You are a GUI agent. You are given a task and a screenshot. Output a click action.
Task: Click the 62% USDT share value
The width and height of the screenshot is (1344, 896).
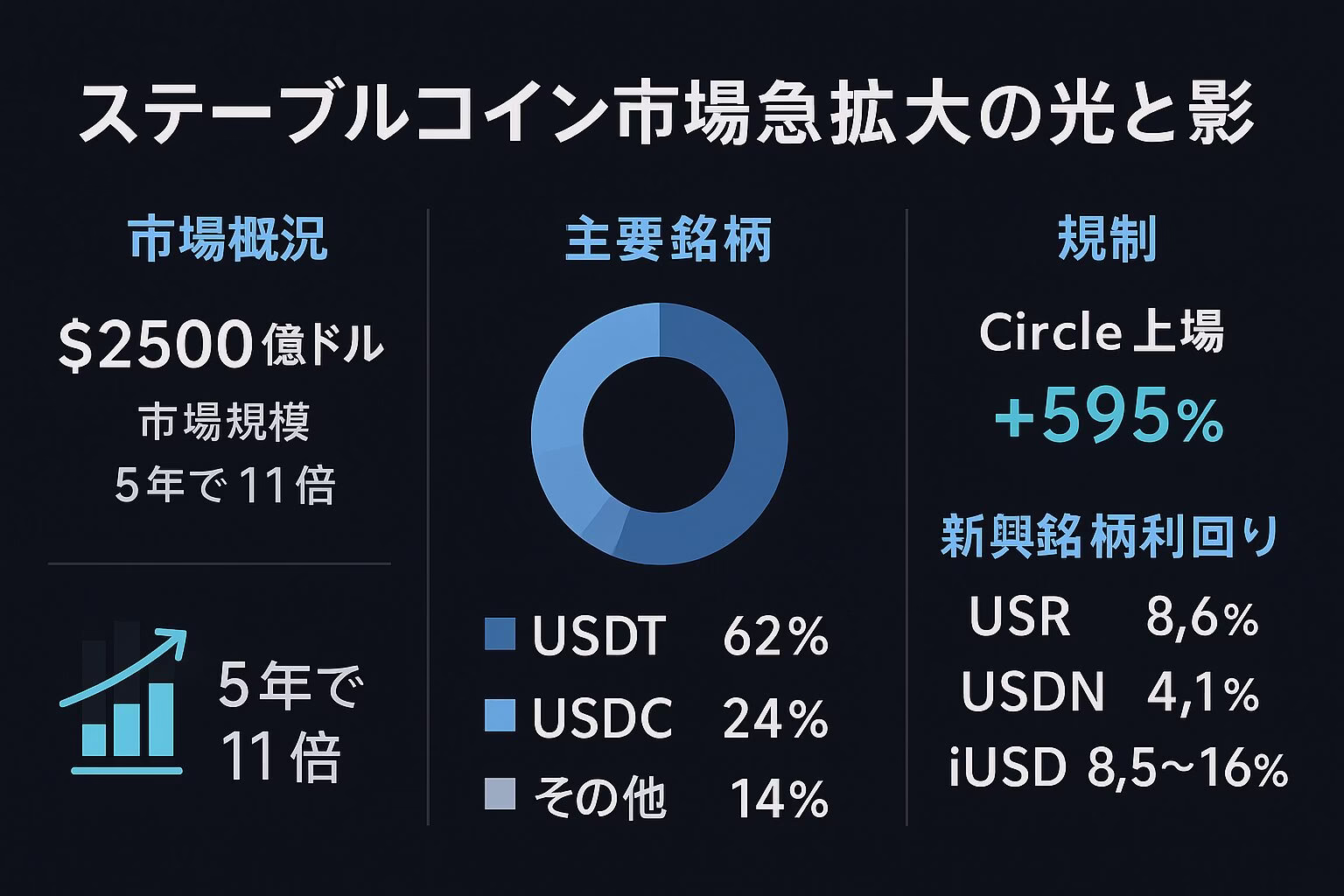point(776,636)
